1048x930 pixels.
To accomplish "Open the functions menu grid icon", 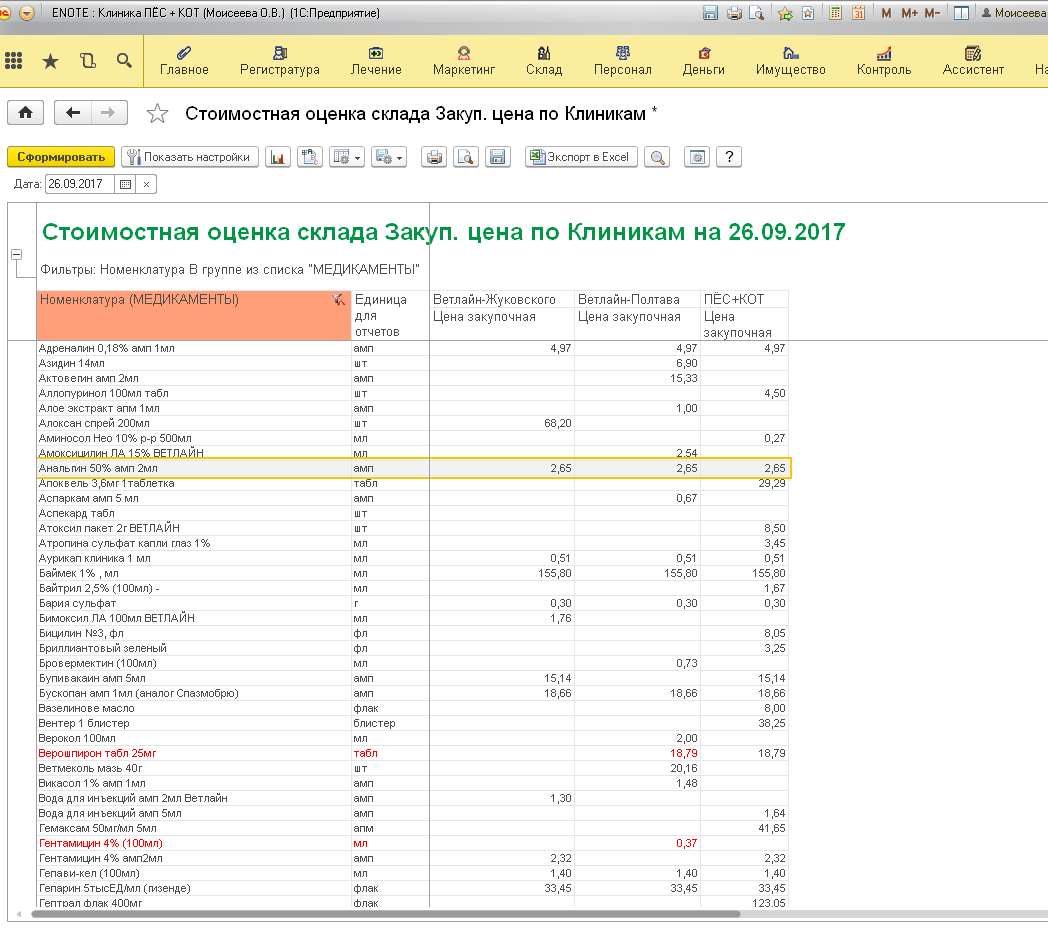I will pyautogui.click(x=13, y=61).
